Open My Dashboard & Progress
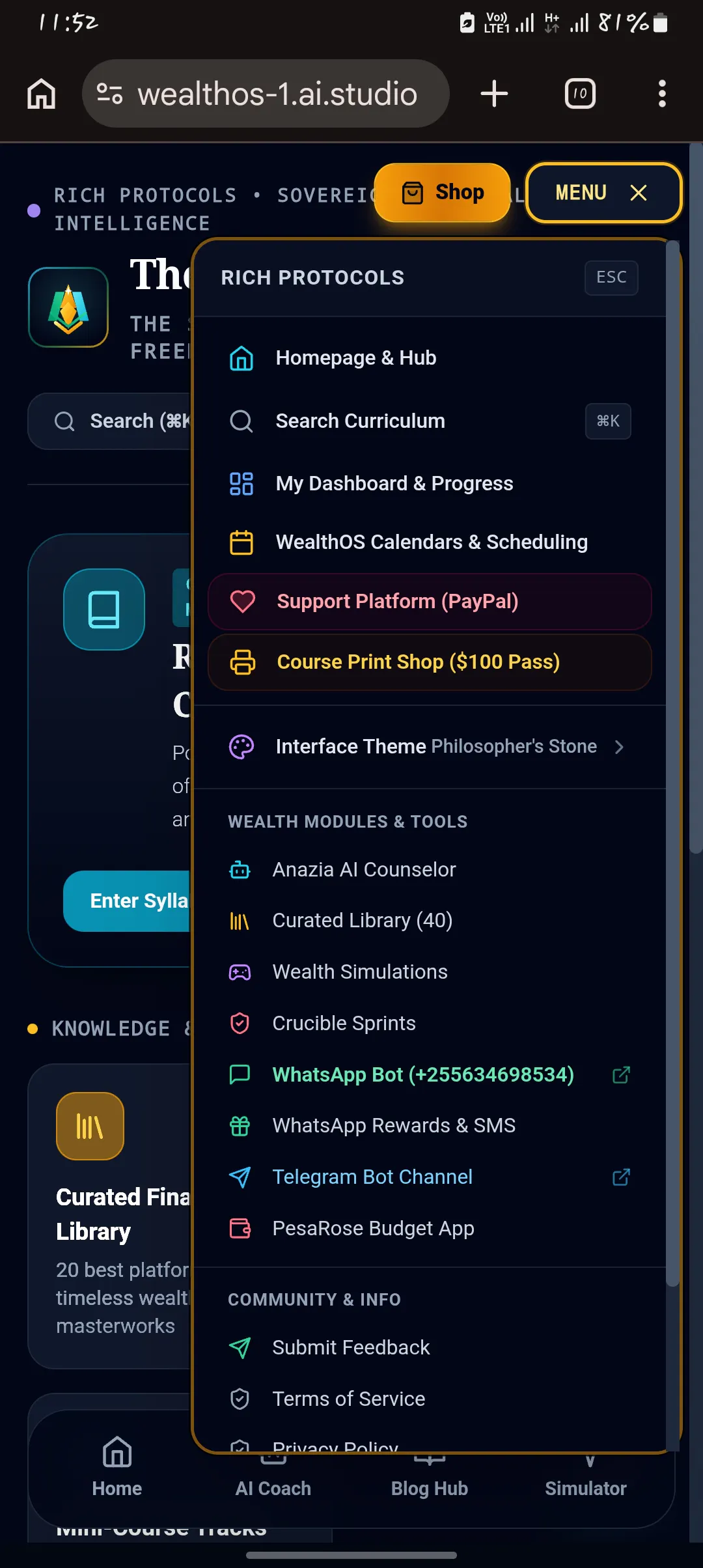This screenshot has width=703, height=1568. pyautogui.click(x=430, y=484)
